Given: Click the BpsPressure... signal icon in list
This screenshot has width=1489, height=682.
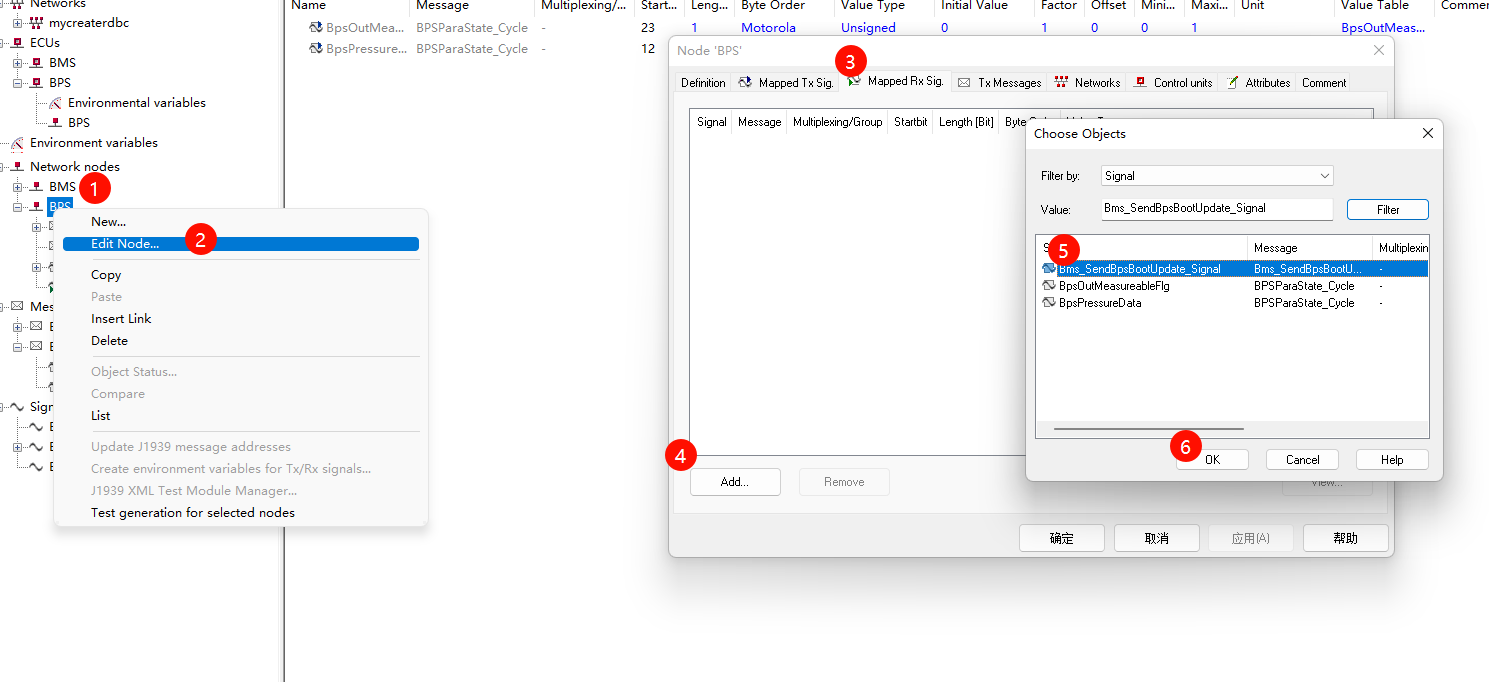Looking at the screenshot, I should click(x=317, y=48).
